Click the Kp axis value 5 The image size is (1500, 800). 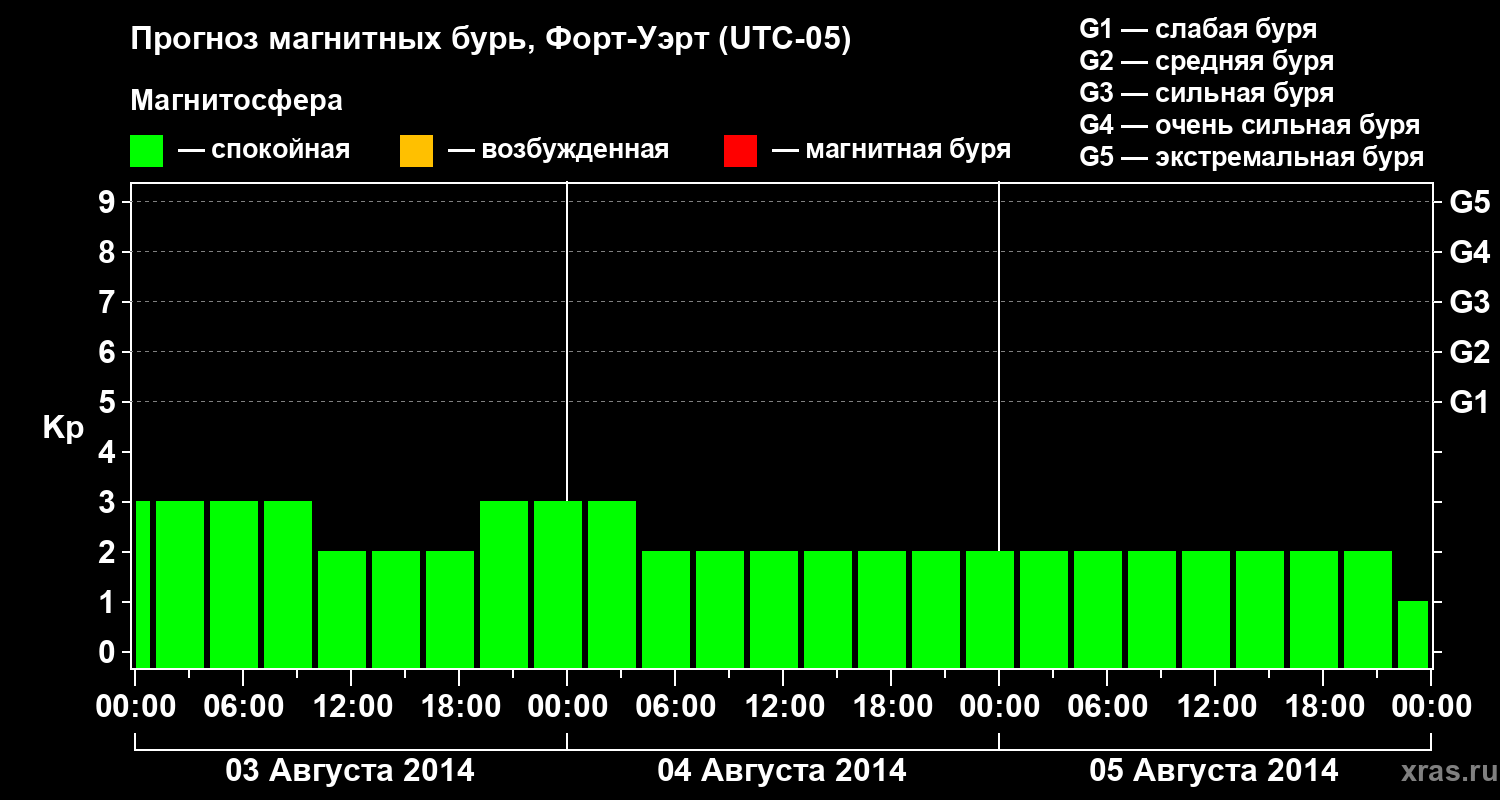109,402
